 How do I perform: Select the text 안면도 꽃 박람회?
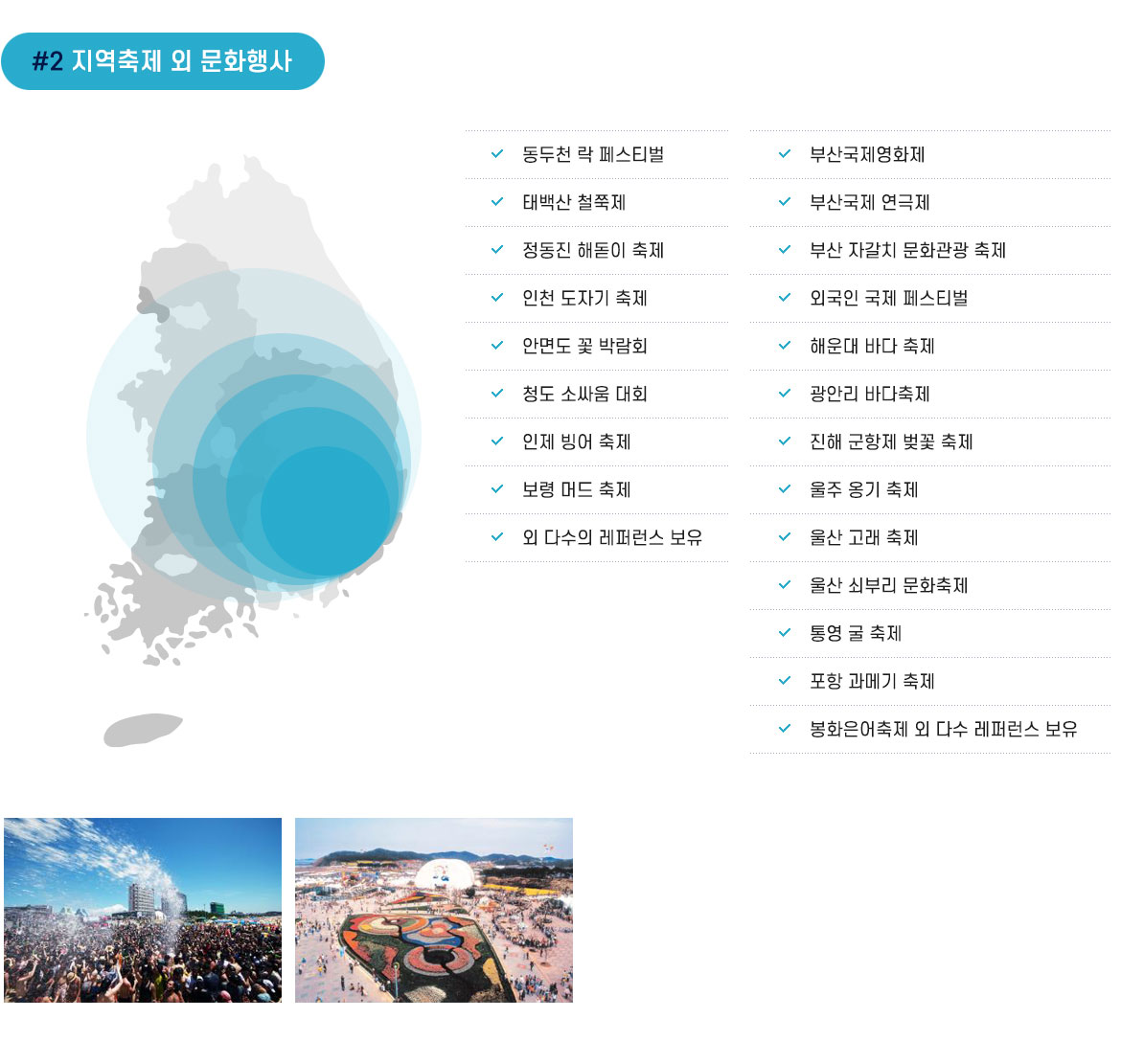[x=584, y=346]
